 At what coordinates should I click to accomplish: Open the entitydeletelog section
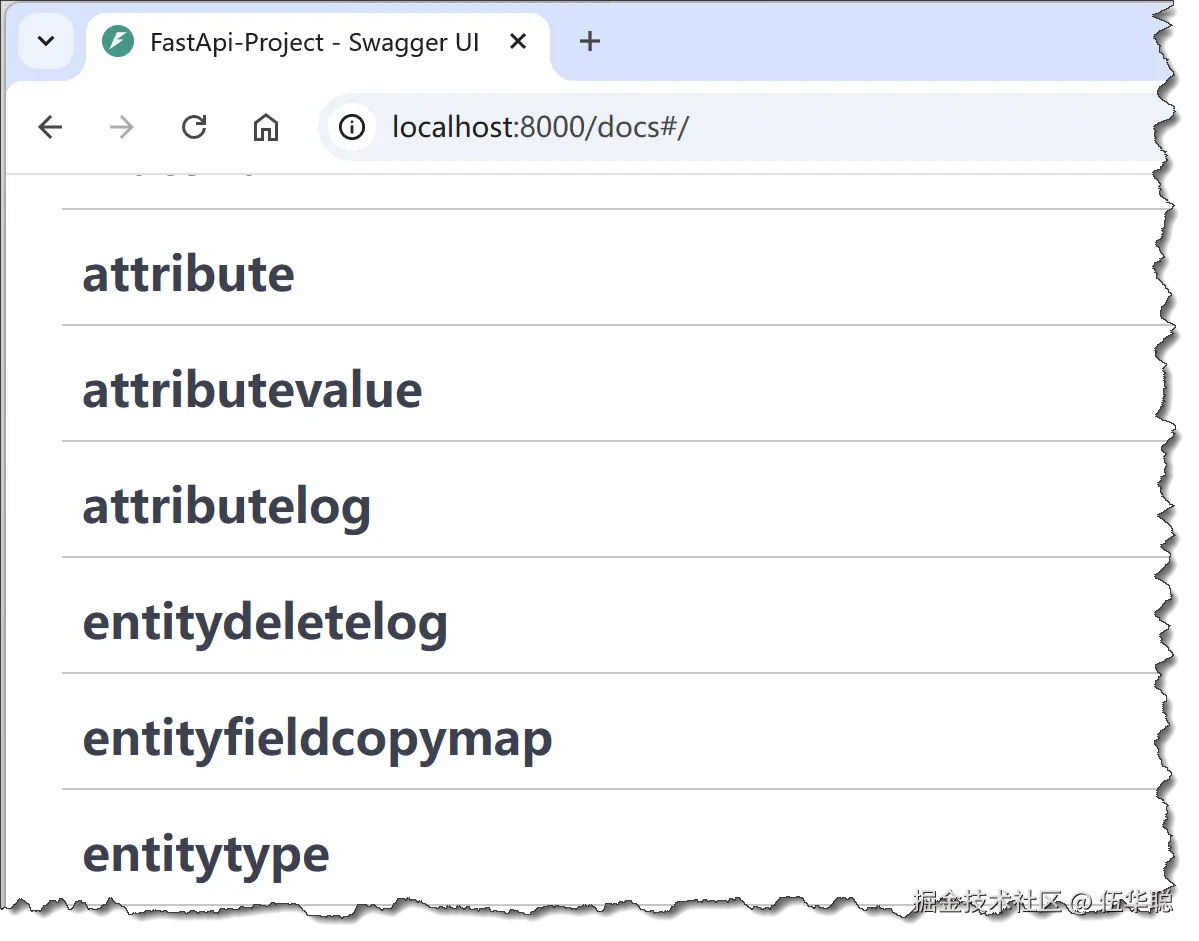pos(265,622)
